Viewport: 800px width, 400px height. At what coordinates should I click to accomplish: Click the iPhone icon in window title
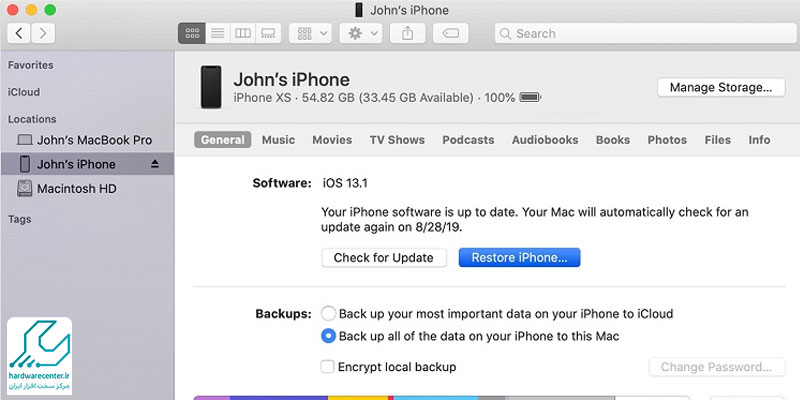(359, 10)
